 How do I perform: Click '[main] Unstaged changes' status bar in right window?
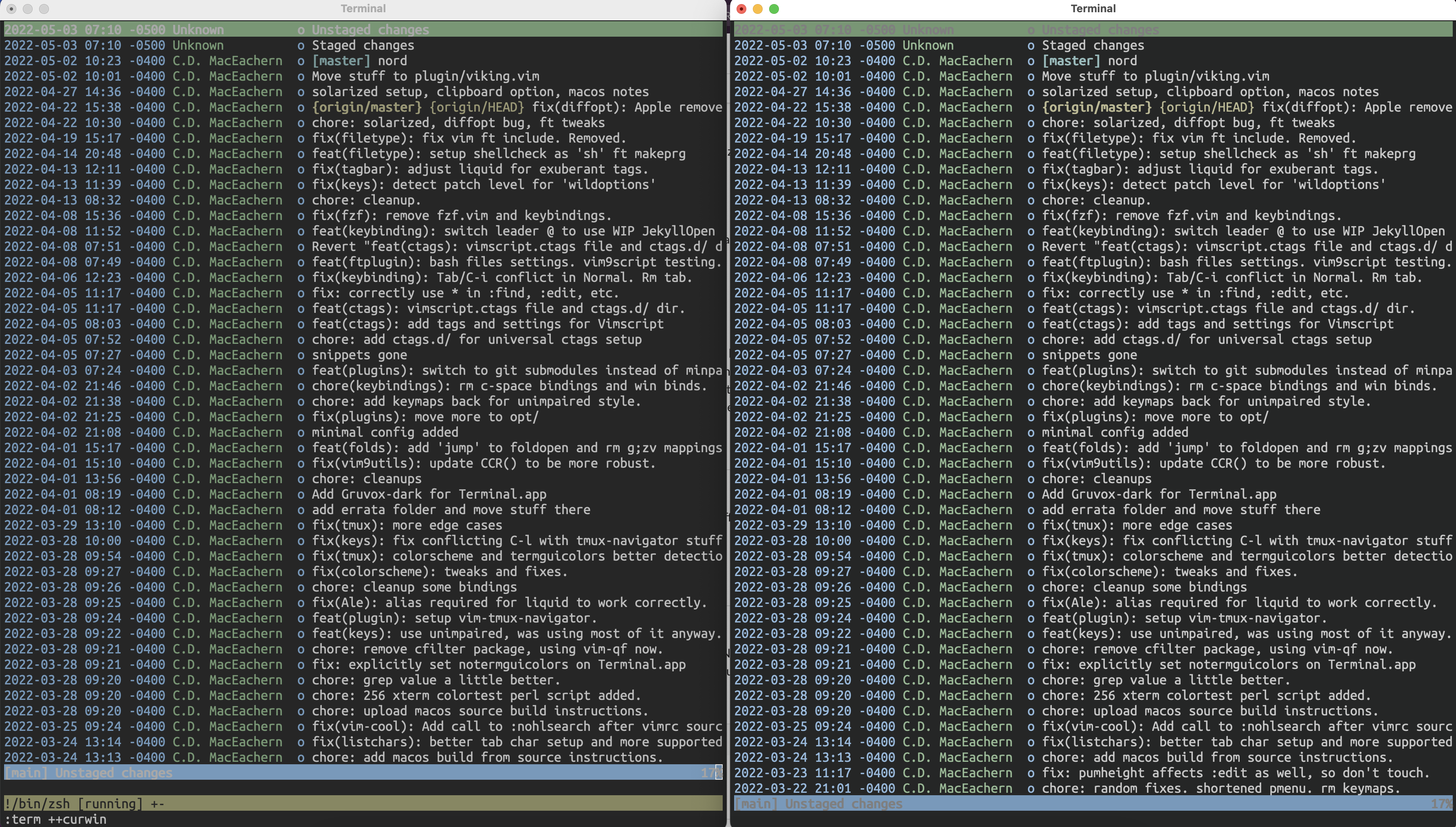818,804
